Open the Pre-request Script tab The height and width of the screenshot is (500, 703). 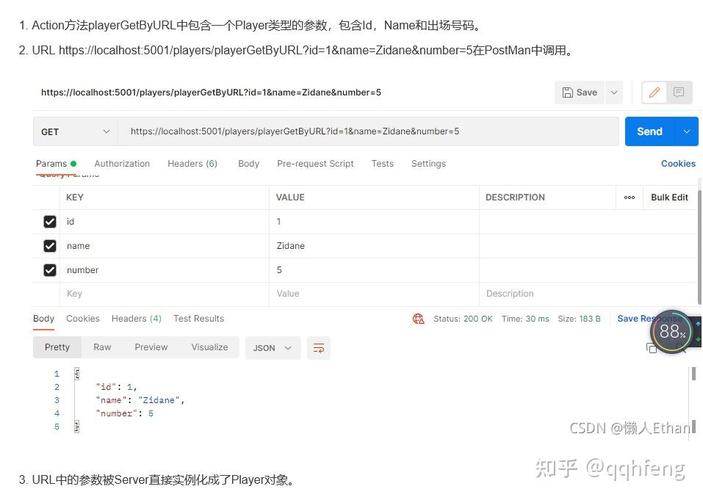[315, 164]
